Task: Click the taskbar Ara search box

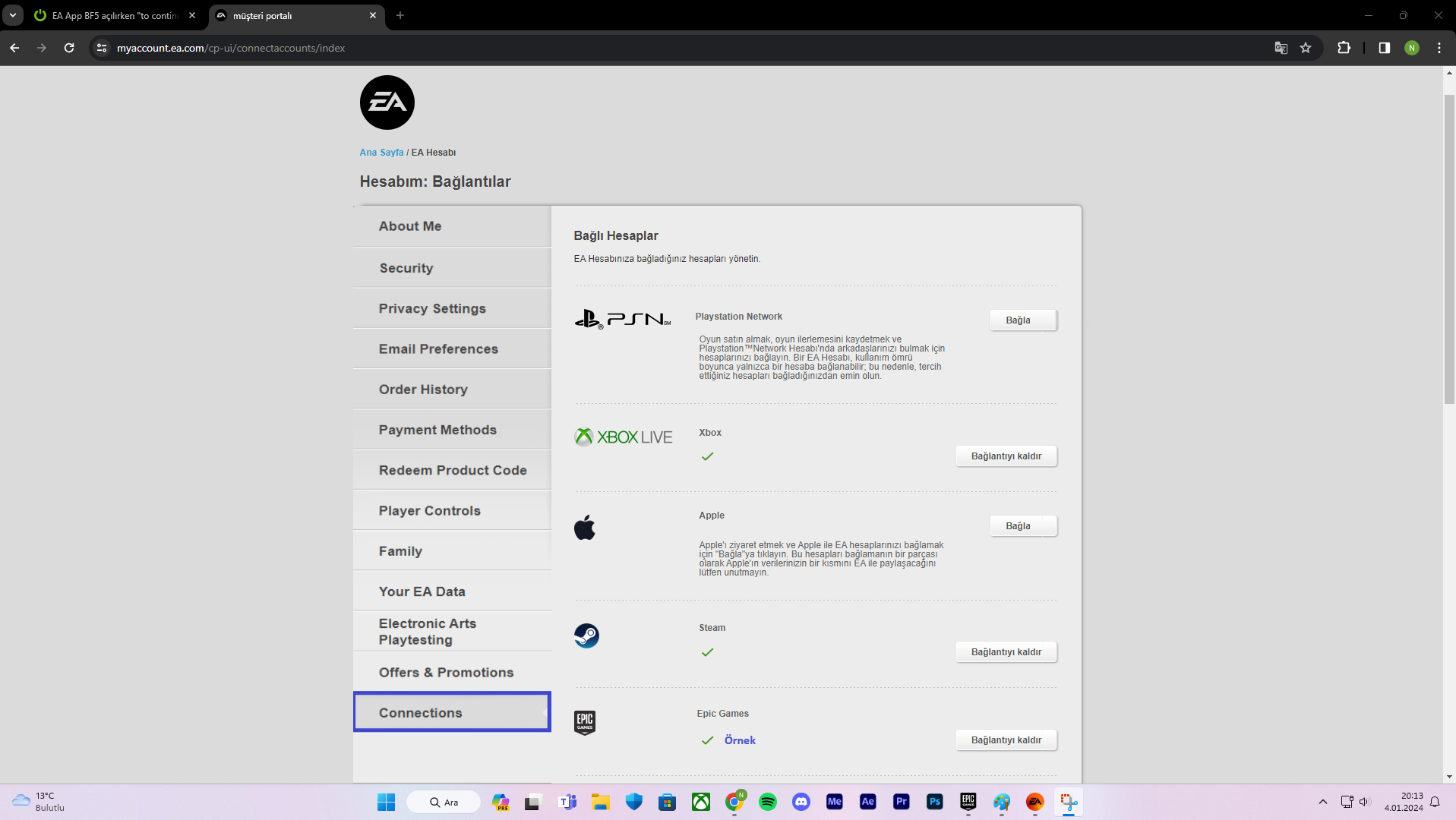Action: 444,802
